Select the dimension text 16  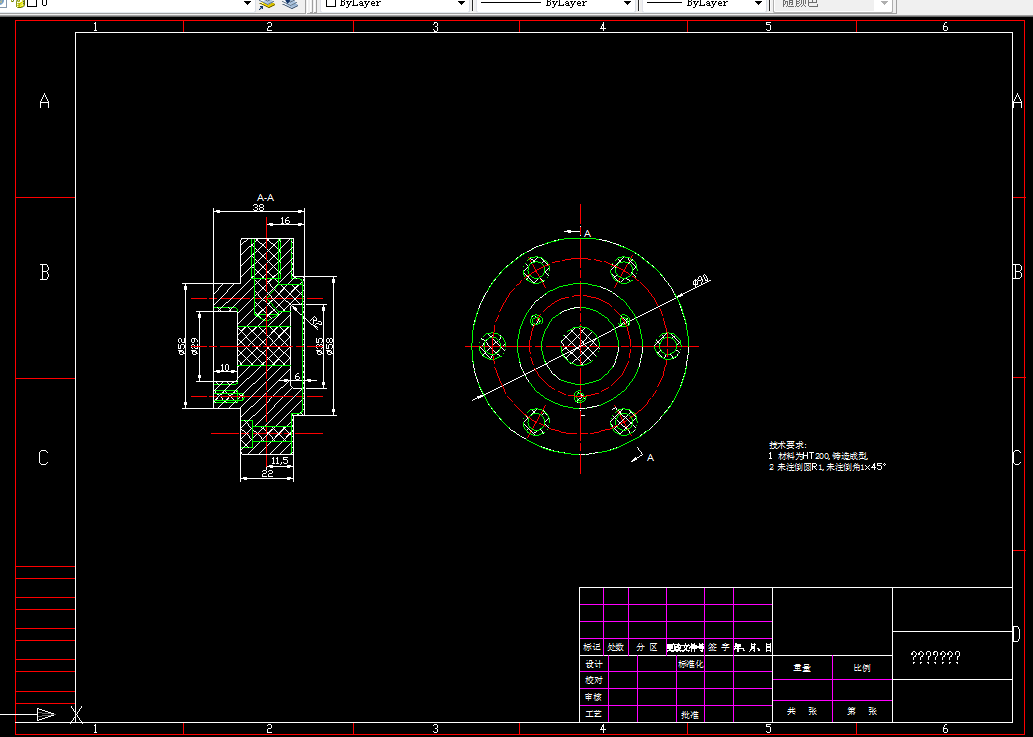(285, 220)
